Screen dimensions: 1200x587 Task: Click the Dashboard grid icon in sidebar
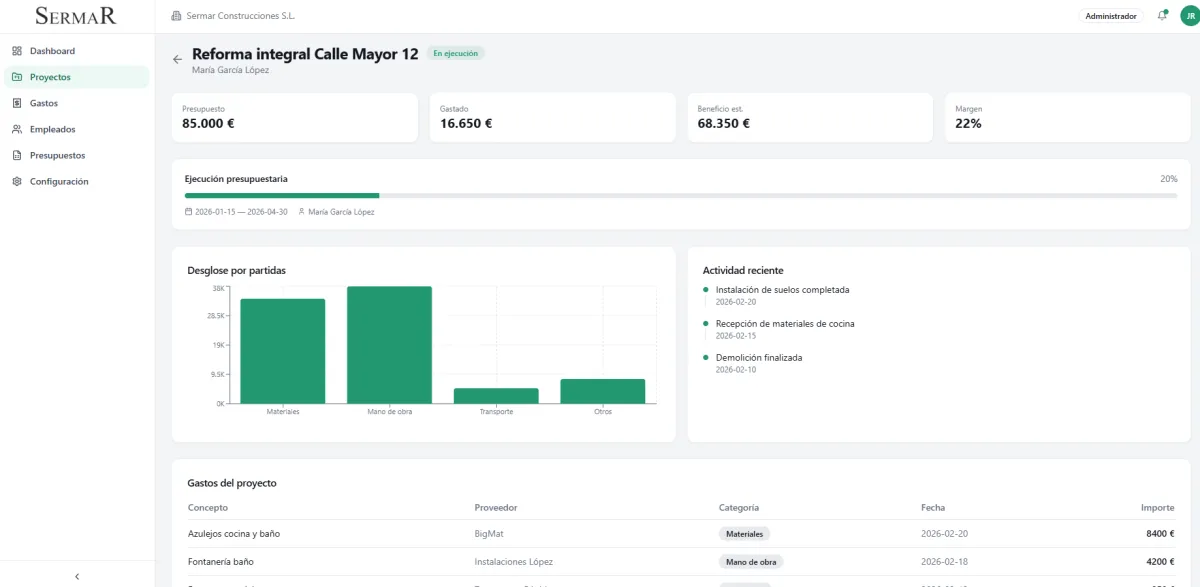17,51
